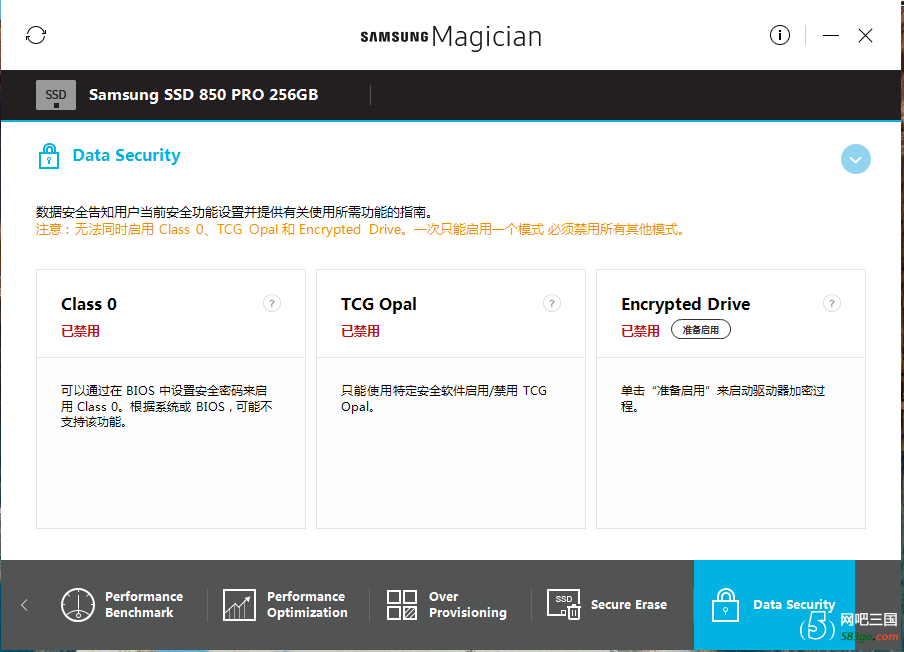The height and width of the screenshot is (652, 904).
Task: Click the bottom Data Security lock icon
Action: [x=725, y=605]
